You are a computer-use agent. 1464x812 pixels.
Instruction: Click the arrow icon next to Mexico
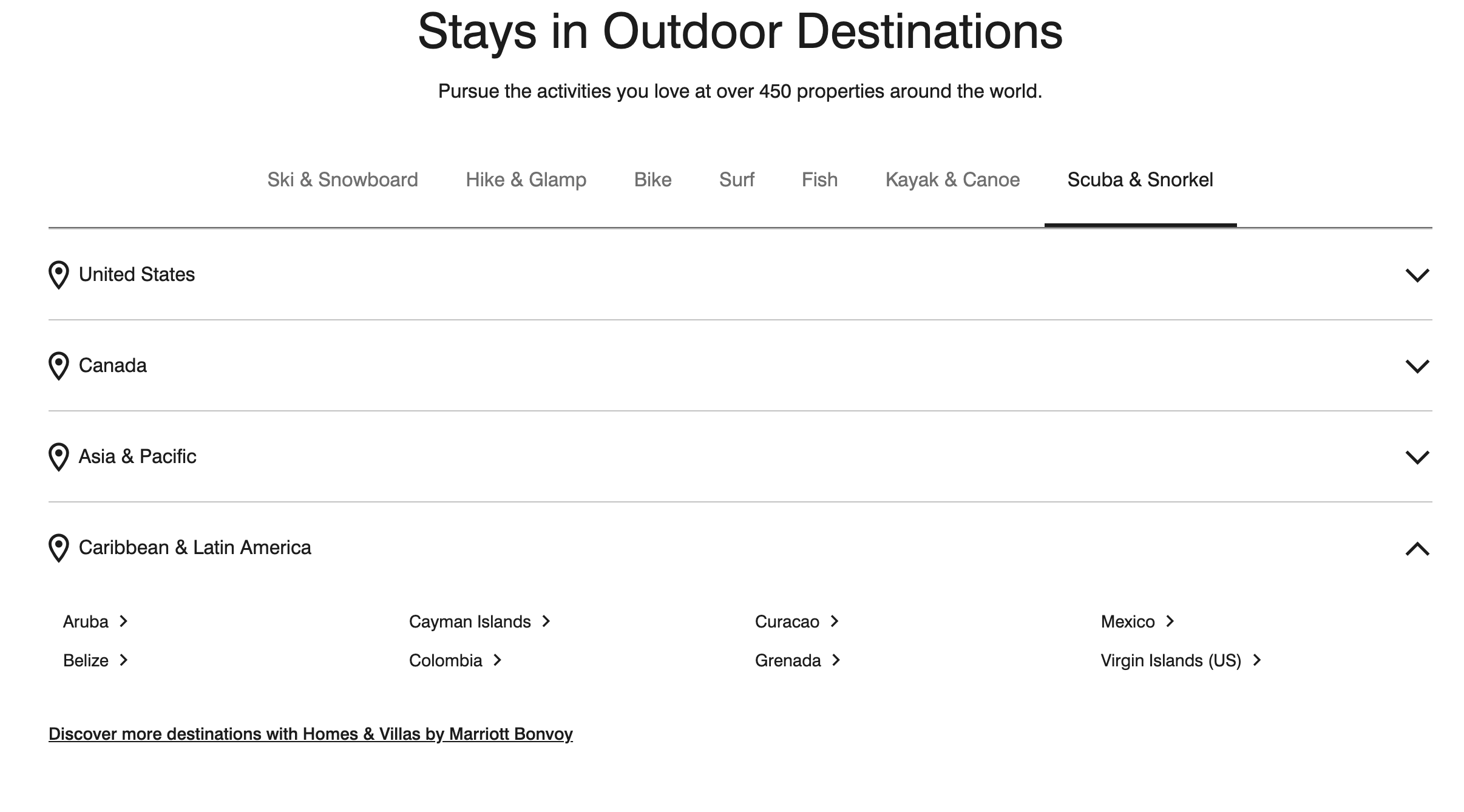1170,621
